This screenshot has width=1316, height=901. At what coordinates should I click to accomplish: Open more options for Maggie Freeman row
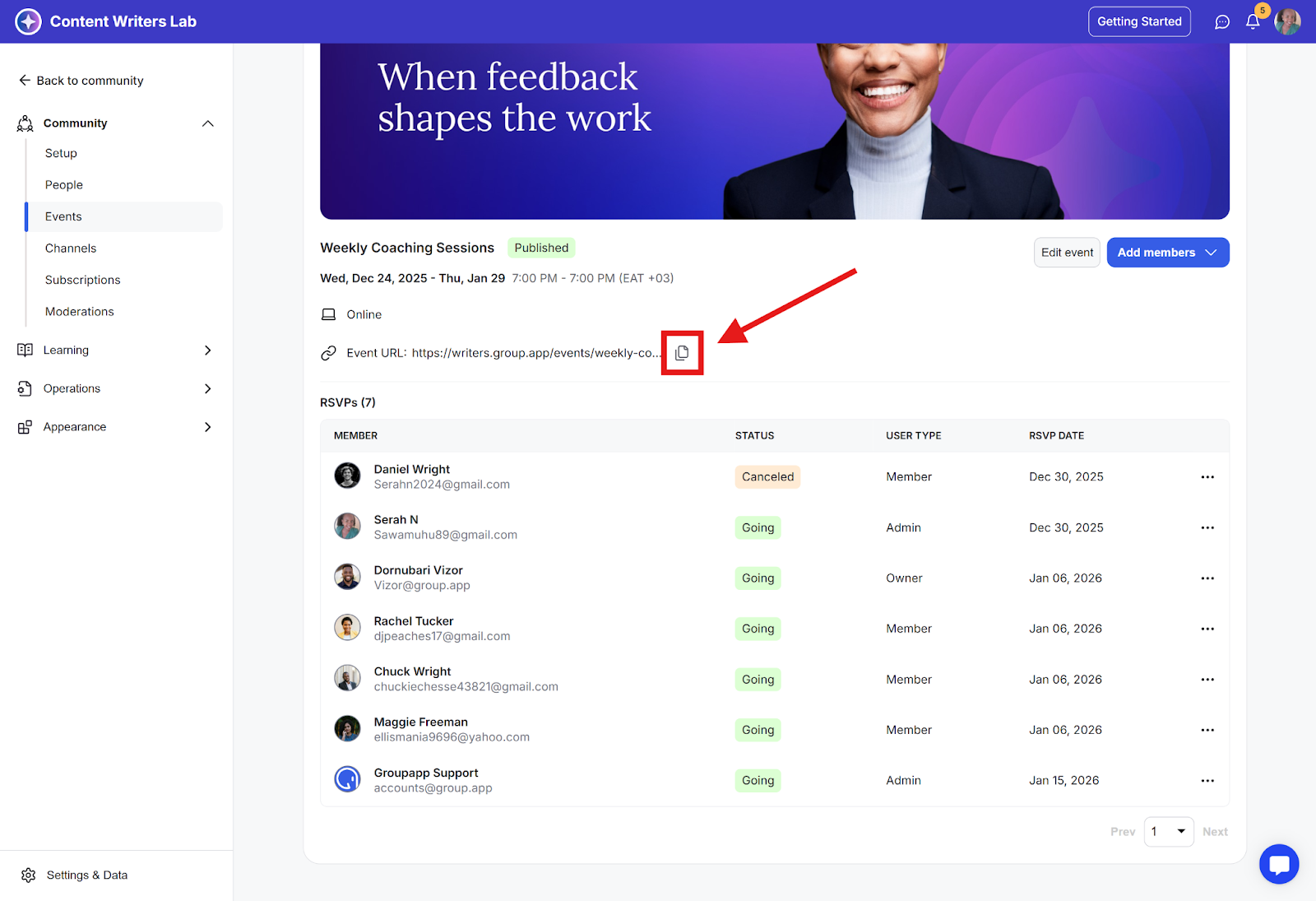pos(1207,730)
